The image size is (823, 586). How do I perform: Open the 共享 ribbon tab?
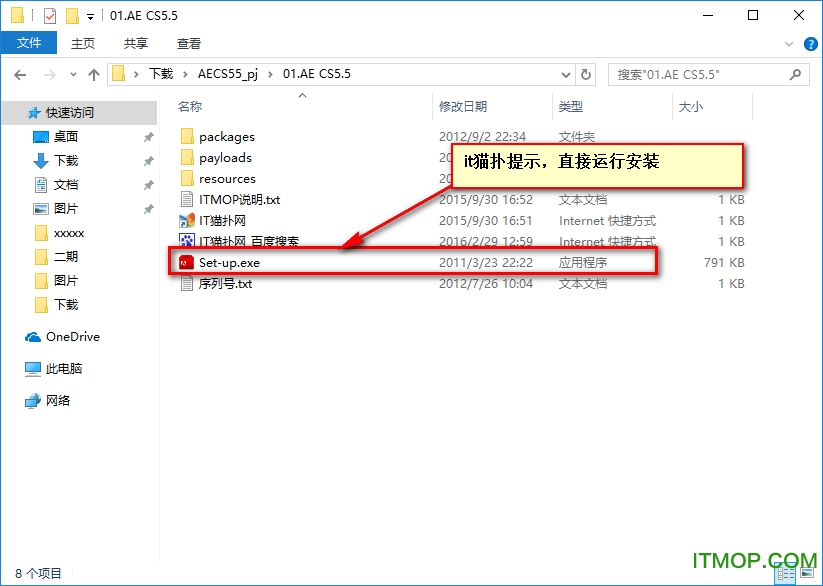(x=135, y=44)
